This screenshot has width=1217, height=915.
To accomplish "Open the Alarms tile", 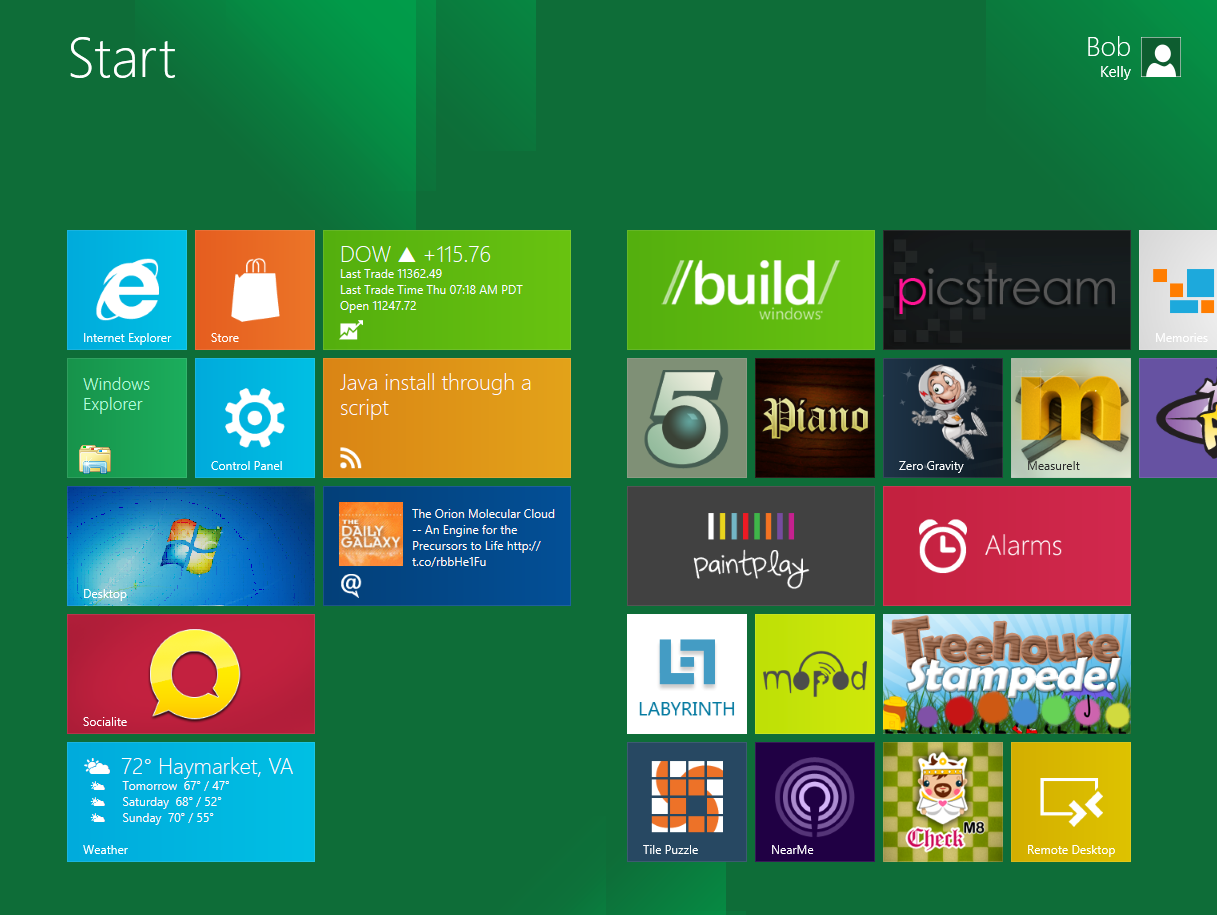I will (1007, 546).
